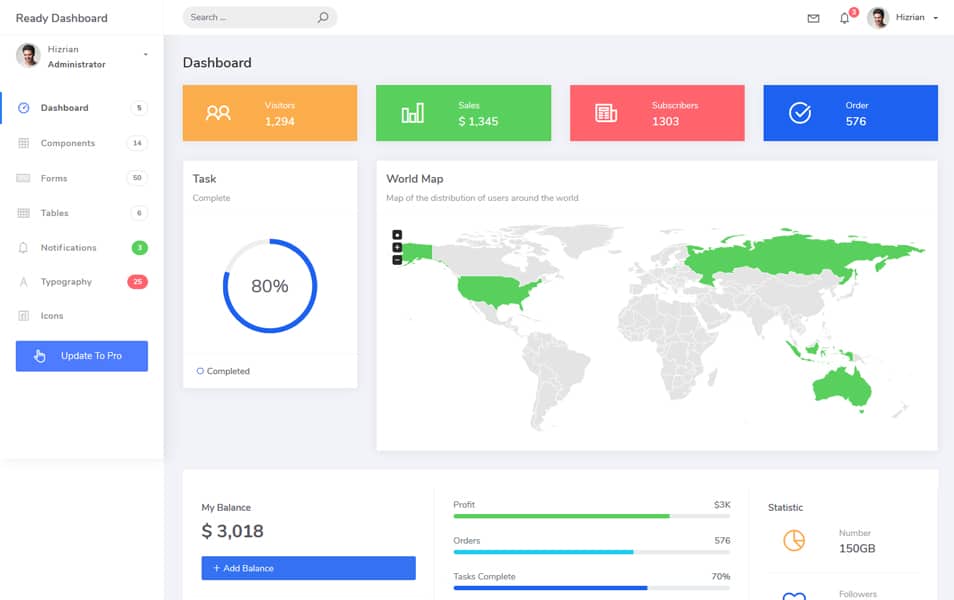Click the Typography sidebar icon
The image size is (954, 600).
click(x=22, y=281)
